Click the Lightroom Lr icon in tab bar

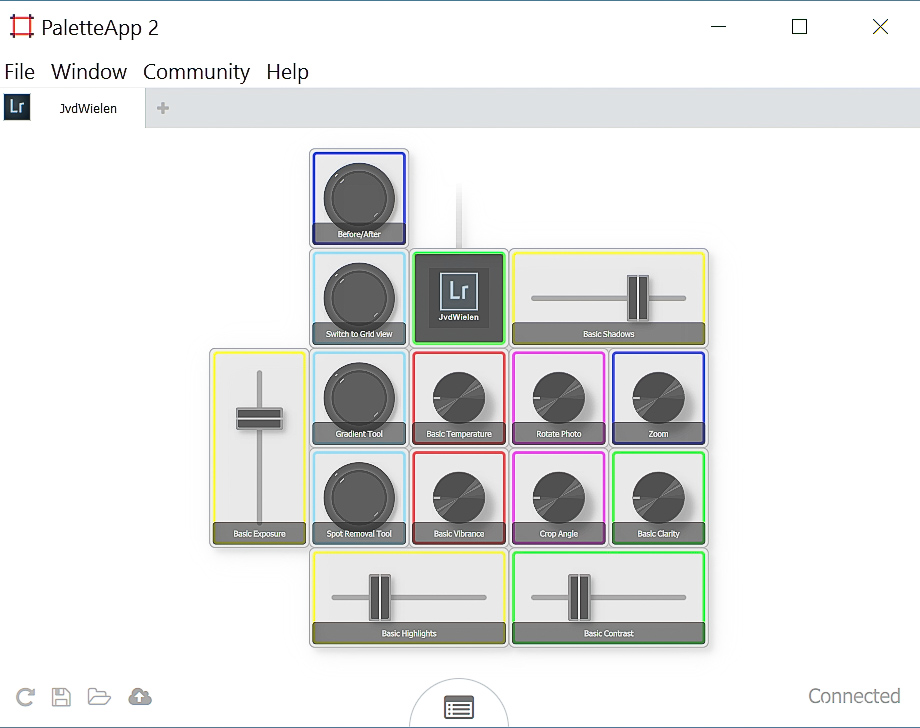coord(17,107)
